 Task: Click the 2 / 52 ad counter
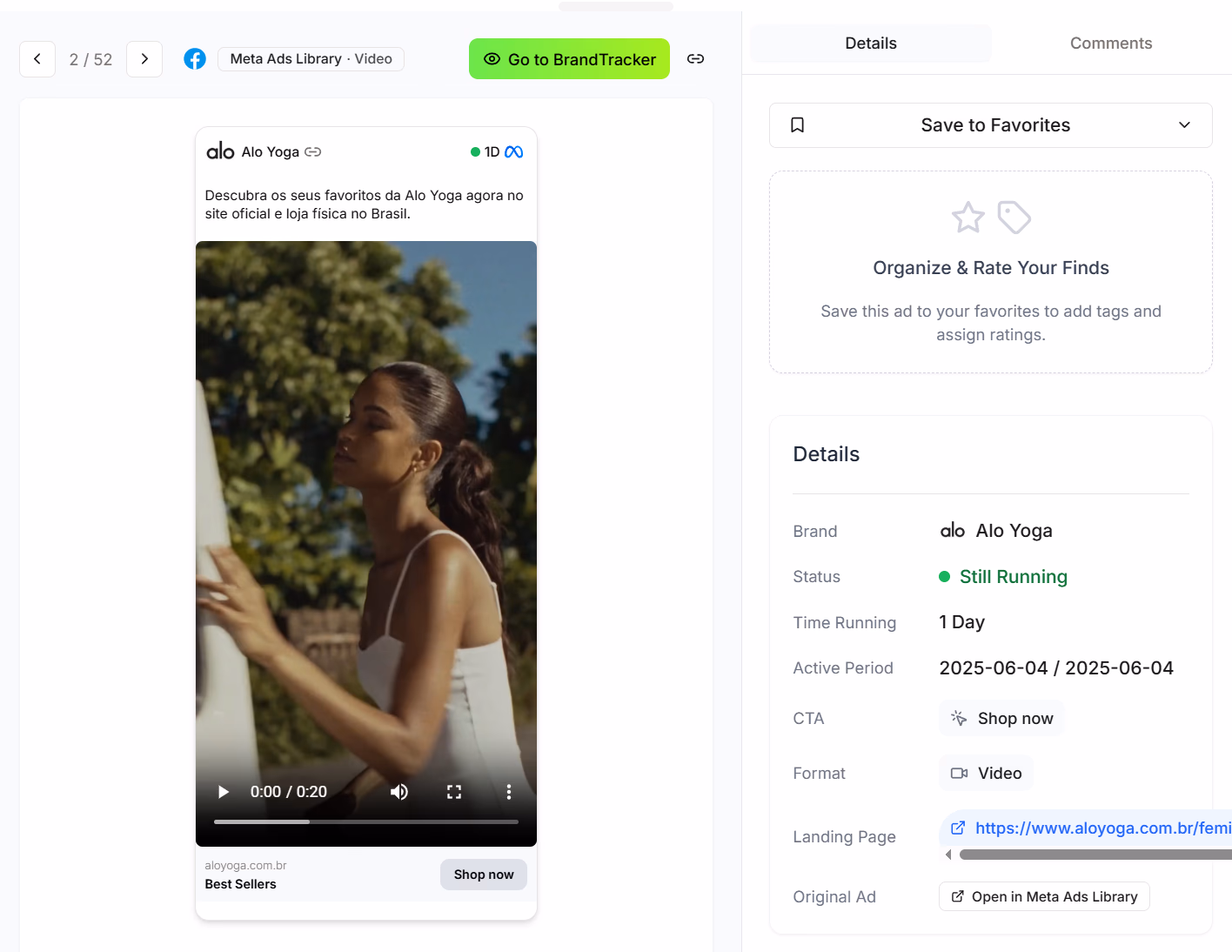[x=90, y=59]
